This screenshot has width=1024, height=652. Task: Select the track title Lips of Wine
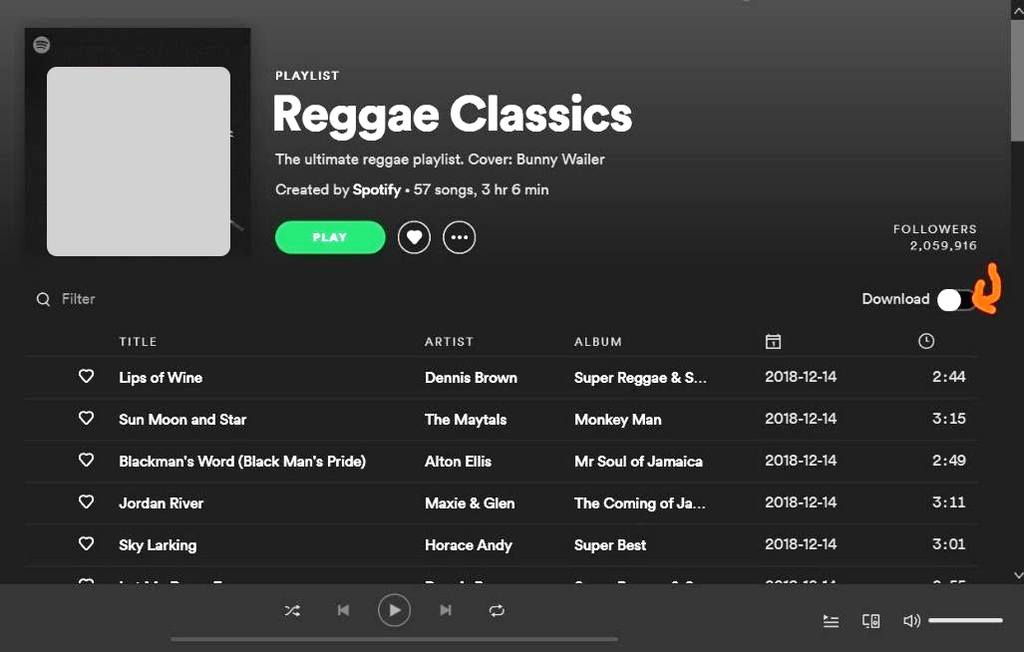pos(161,378)
